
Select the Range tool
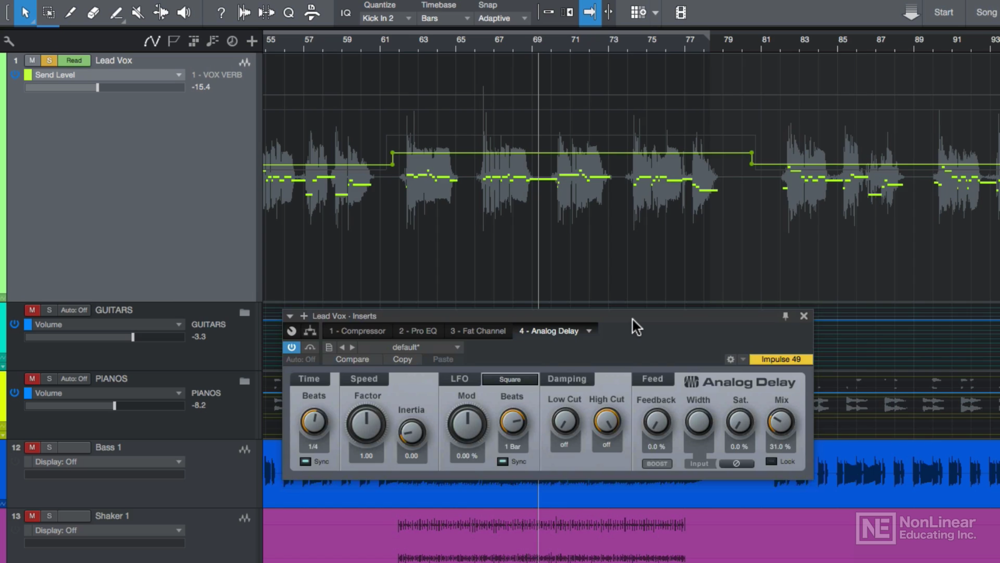point(48,12)
